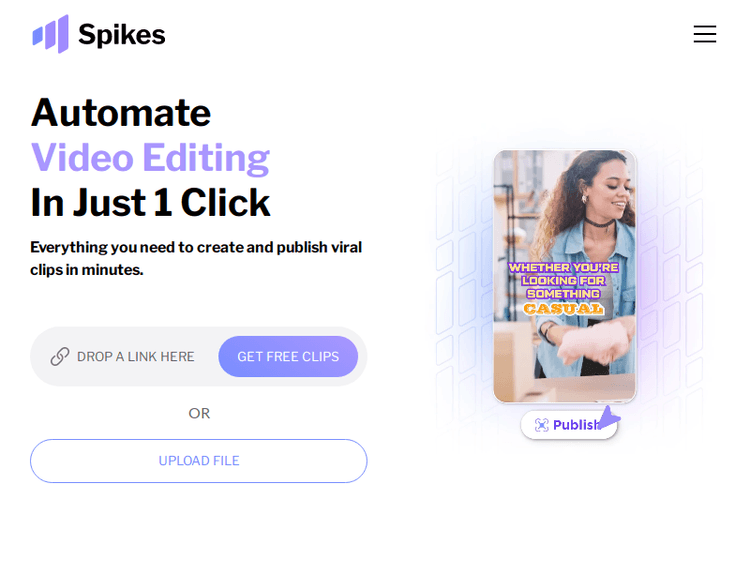Viewport: 750px width, 563px height.
Task: Select the purple Video Editing heading
Action: pos(150,157)
